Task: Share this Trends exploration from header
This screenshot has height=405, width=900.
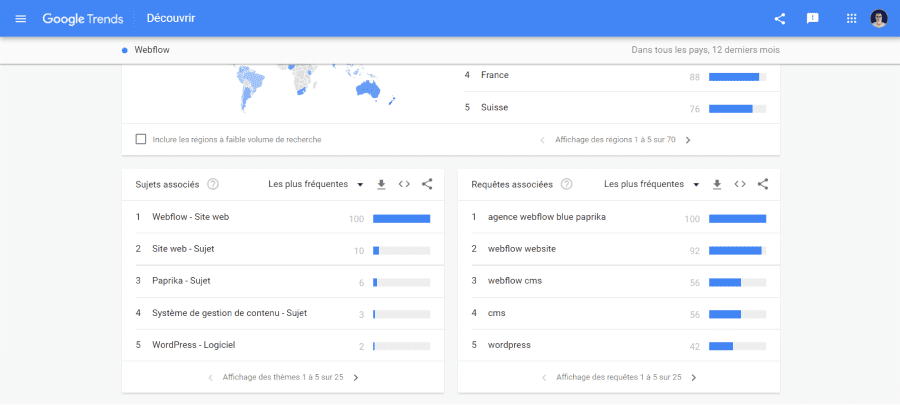Action: [x=779, y=18]
